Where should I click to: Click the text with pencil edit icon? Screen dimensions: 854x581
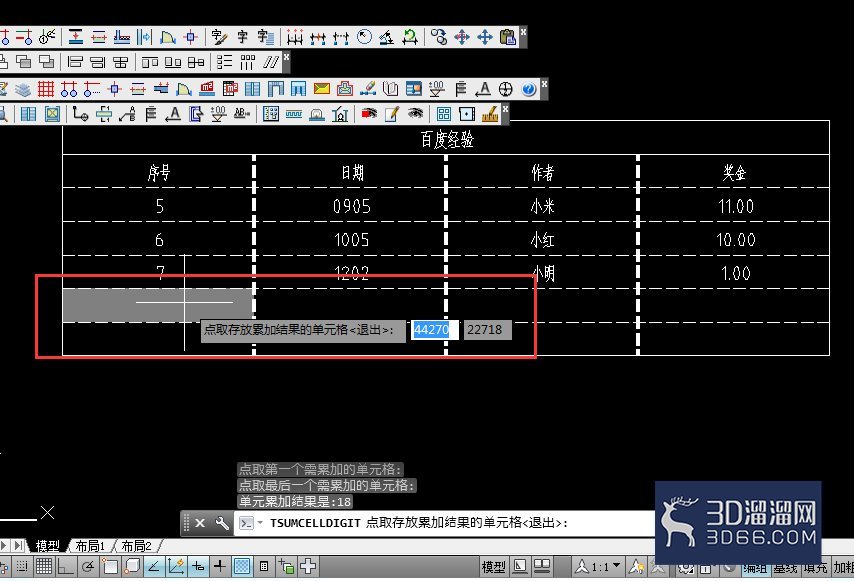219,37
